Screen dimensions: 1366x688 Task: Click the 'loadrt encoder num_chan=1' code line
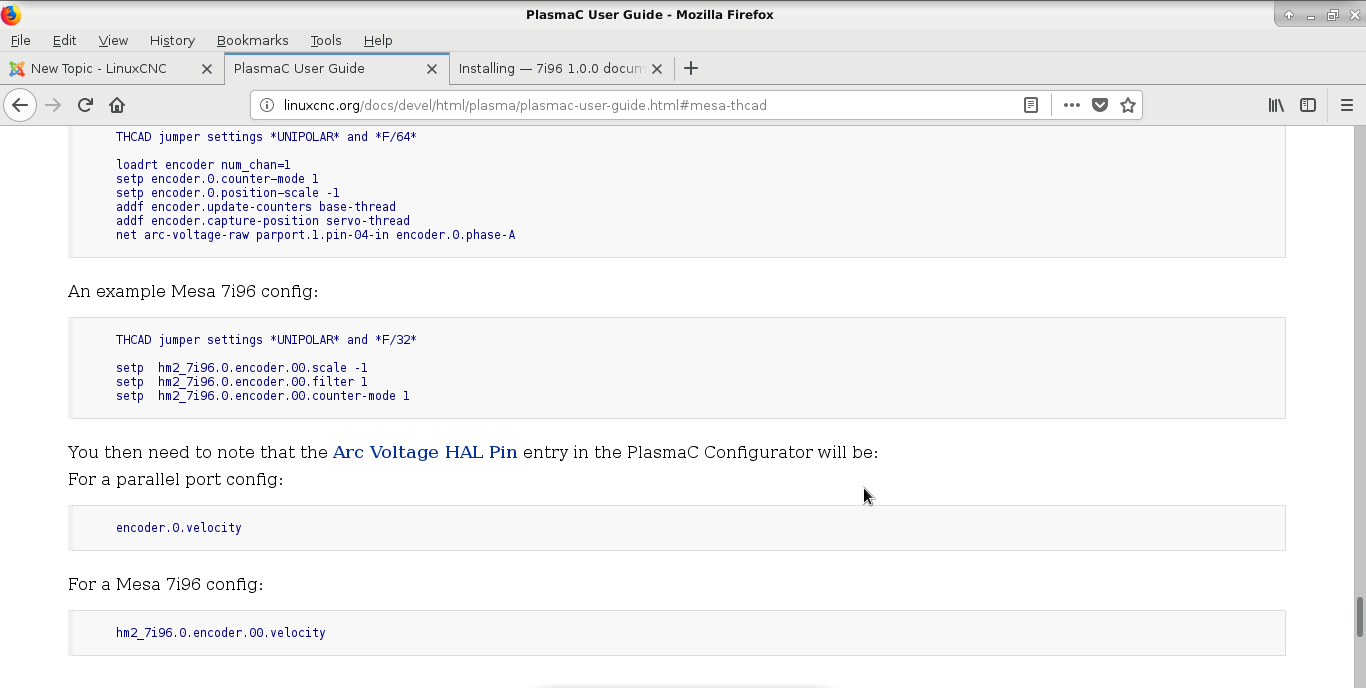pyautogui.click(x=203, y=165)
